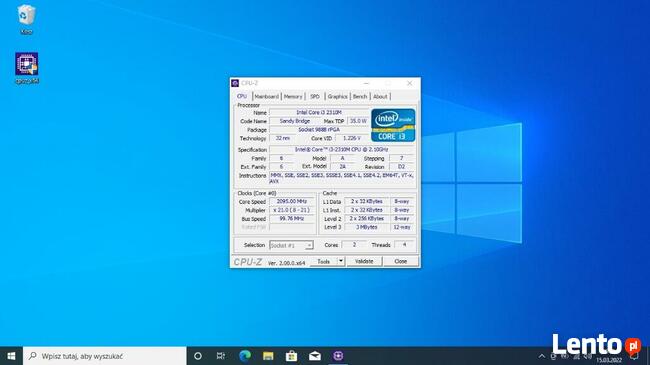
Task: Select the CPU-Z desktop shortcut icon
Action: [27, 68]
